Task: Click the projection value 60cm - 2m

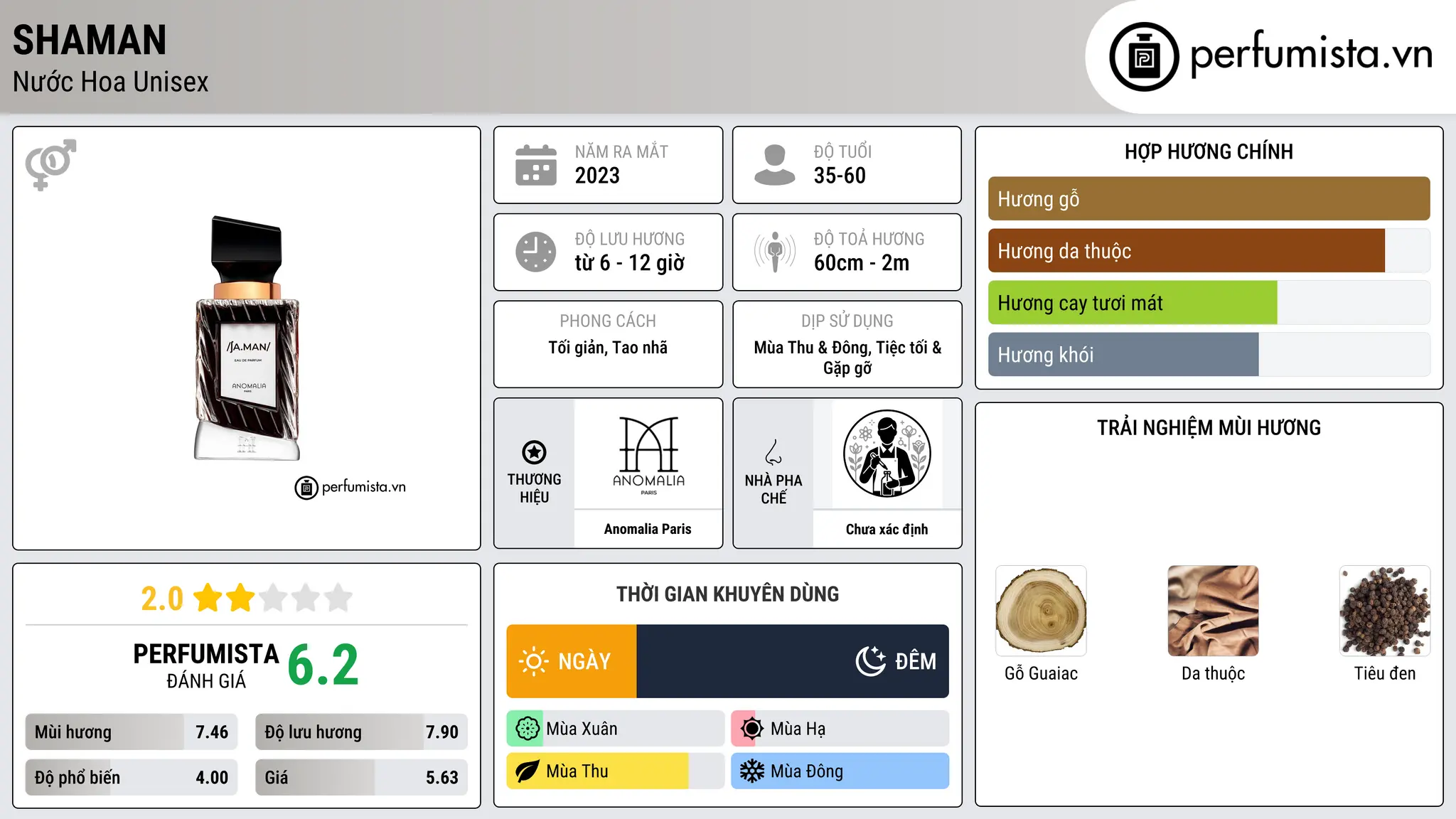Action: click(862, 263)
